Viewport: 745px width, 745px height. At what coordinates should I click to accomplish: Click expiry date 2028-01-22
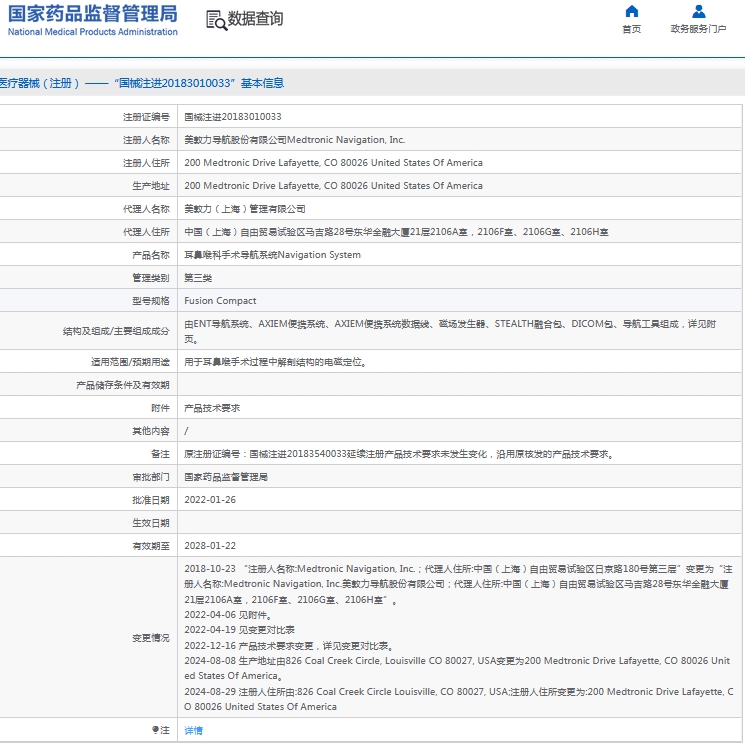coord(210,546)
